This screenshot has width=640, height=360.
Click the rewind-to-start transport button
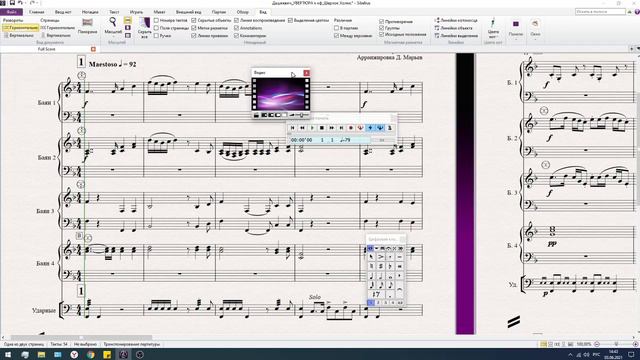pos(292,128)
